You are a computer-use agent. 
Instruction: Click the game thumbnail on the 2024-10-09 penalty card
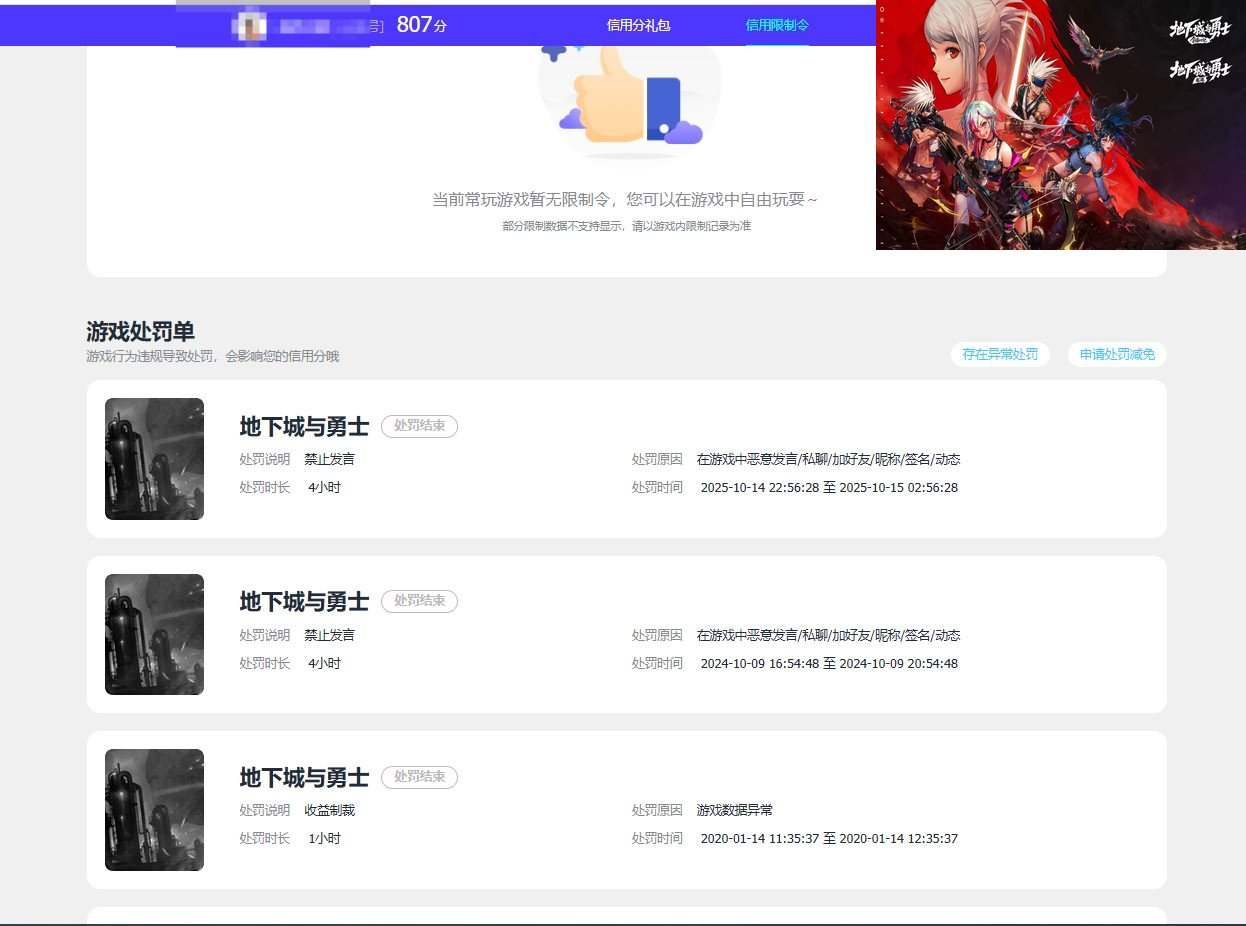click(x=154, y=634)
